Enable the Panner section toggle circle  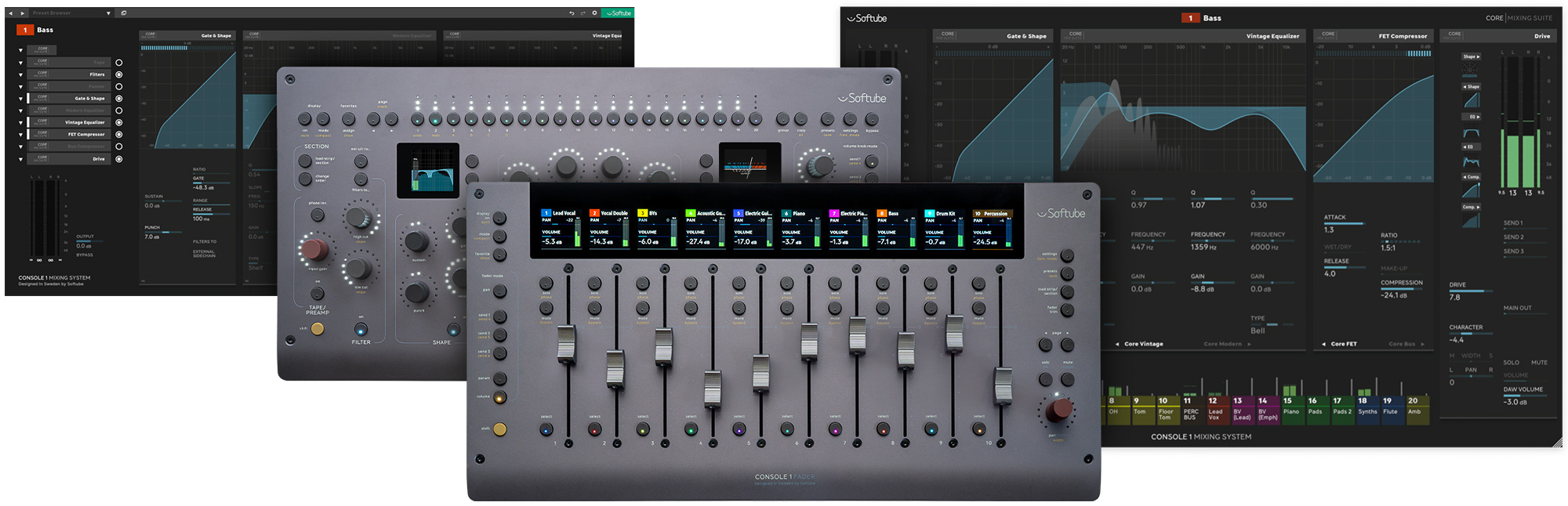(119, 87)
